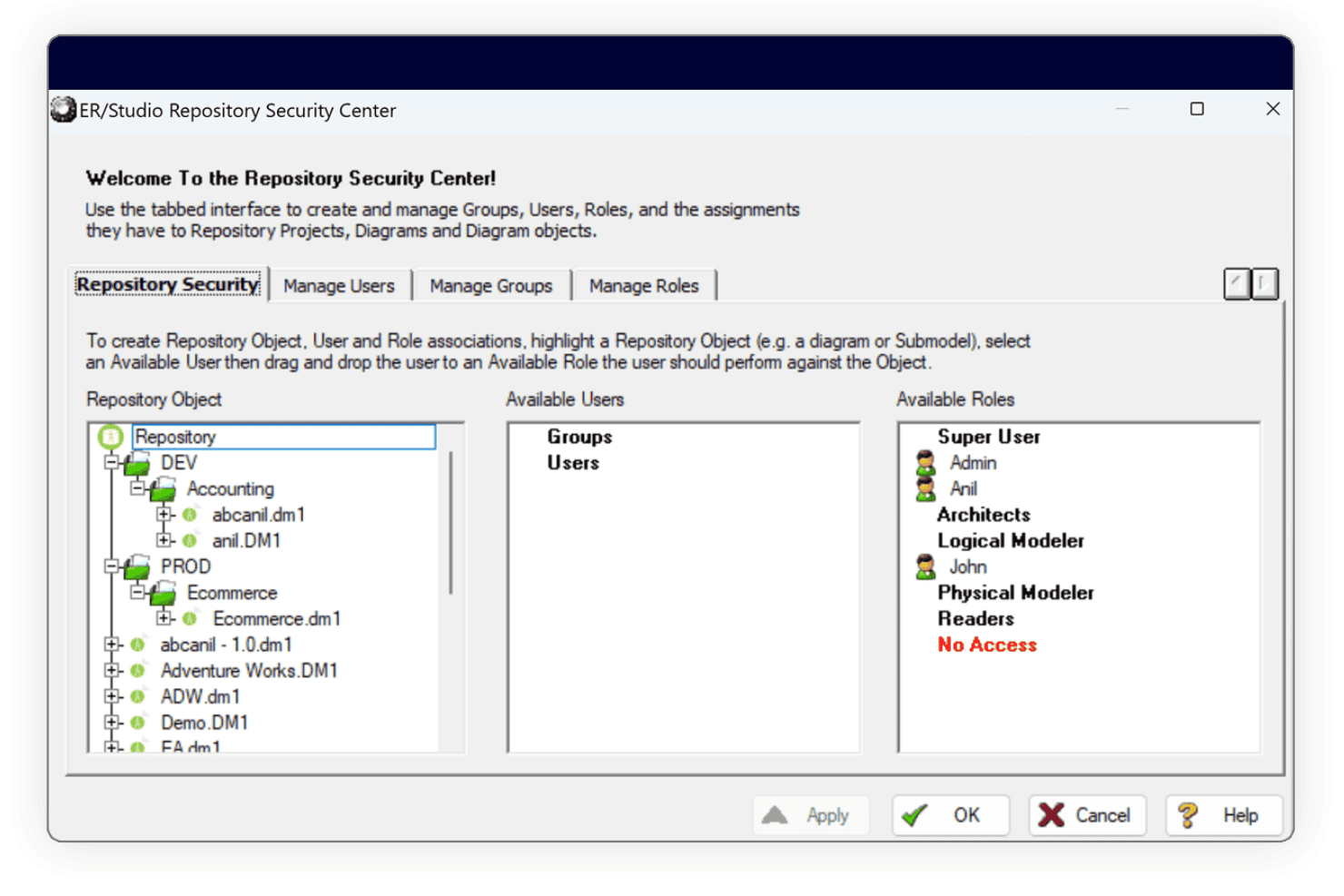
Task: Collapse the DEV project node
Action: coord(112,463)
